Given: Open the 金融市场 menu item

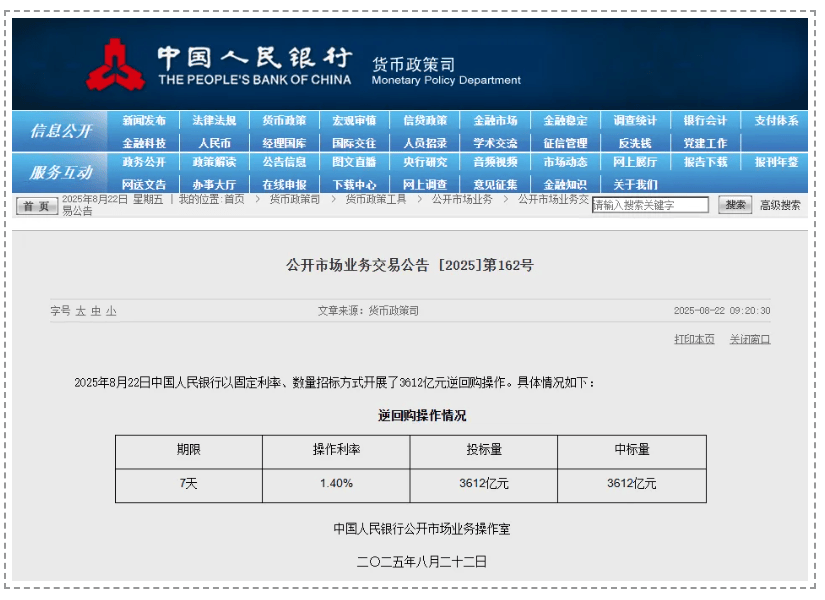Looking at the screenshot, I should click(x=495, y=121).
